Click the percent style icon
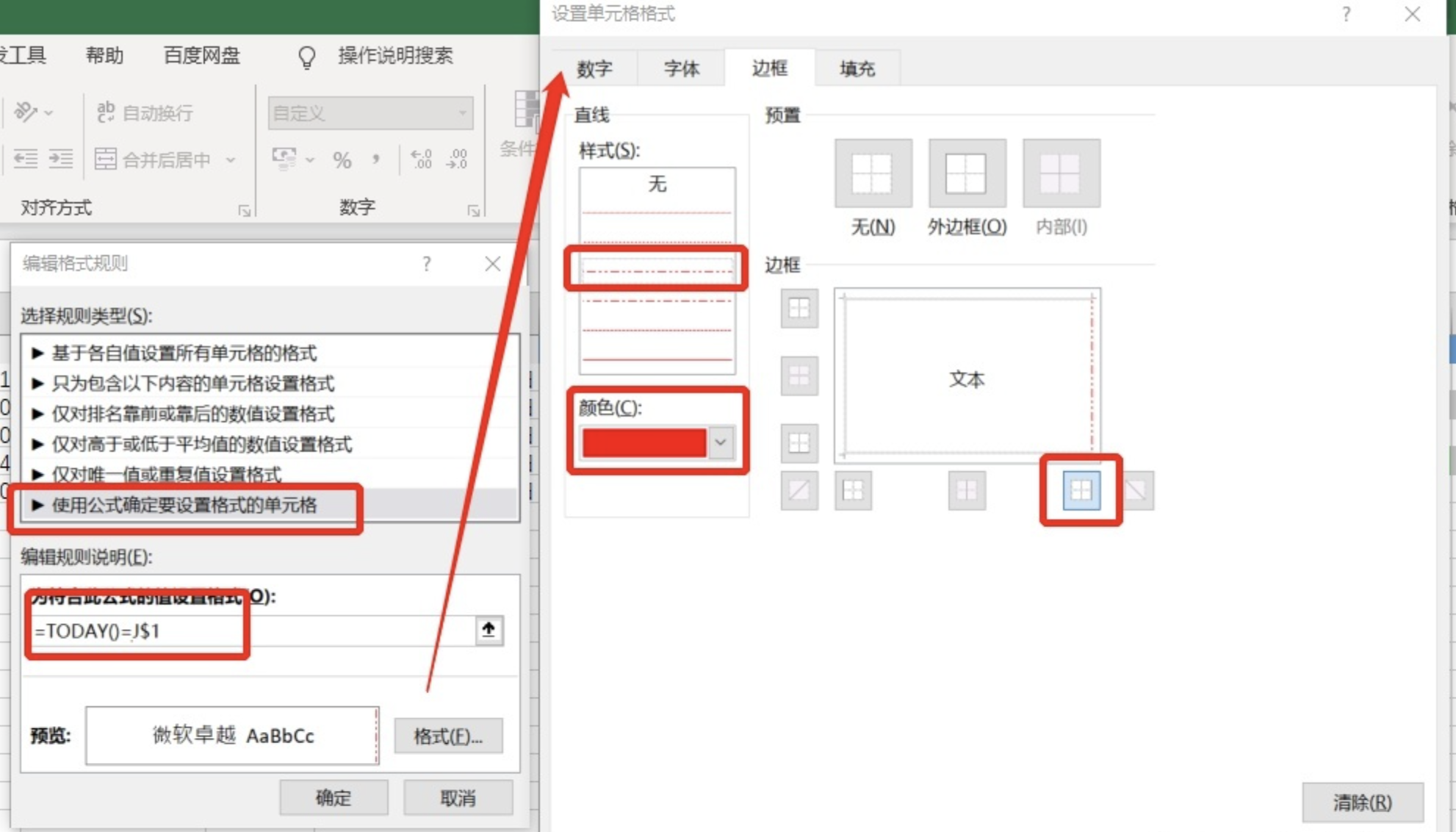This screenshot has height=832, width=1456. coord(342,159)
